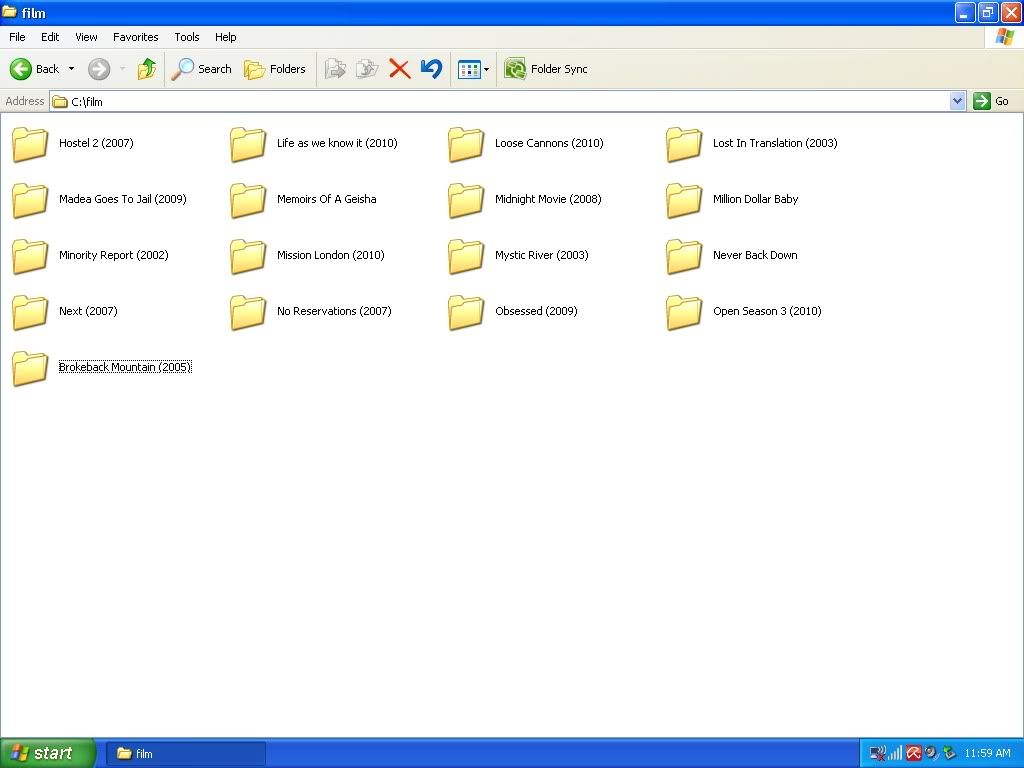Open the Edit menu
Screen dimensions: 1024x768
pyautogui.click(x=50, y=37)
